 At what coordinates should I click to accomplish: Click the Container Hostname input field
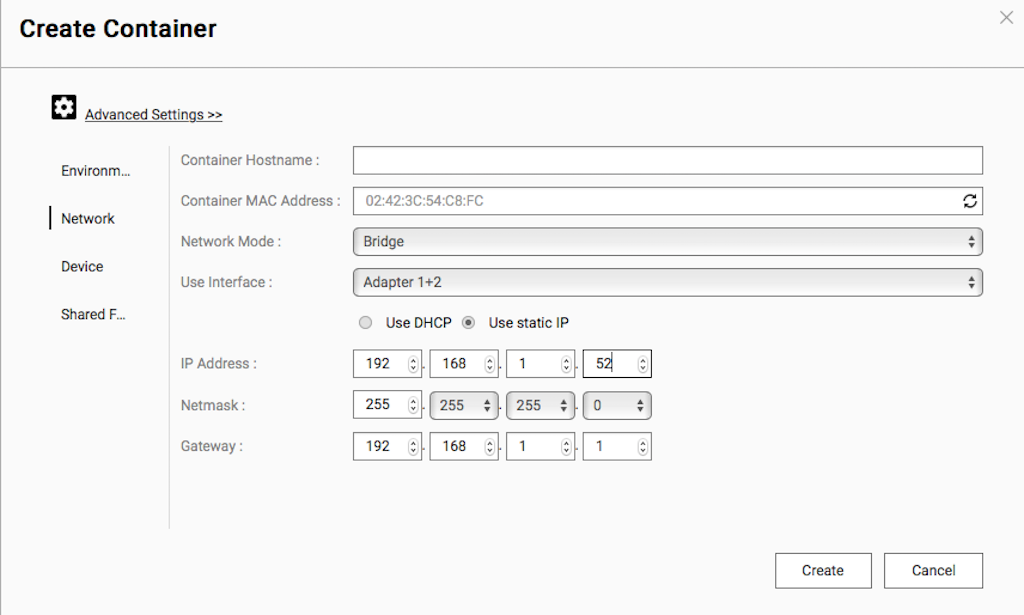click(x=667, y=160)
